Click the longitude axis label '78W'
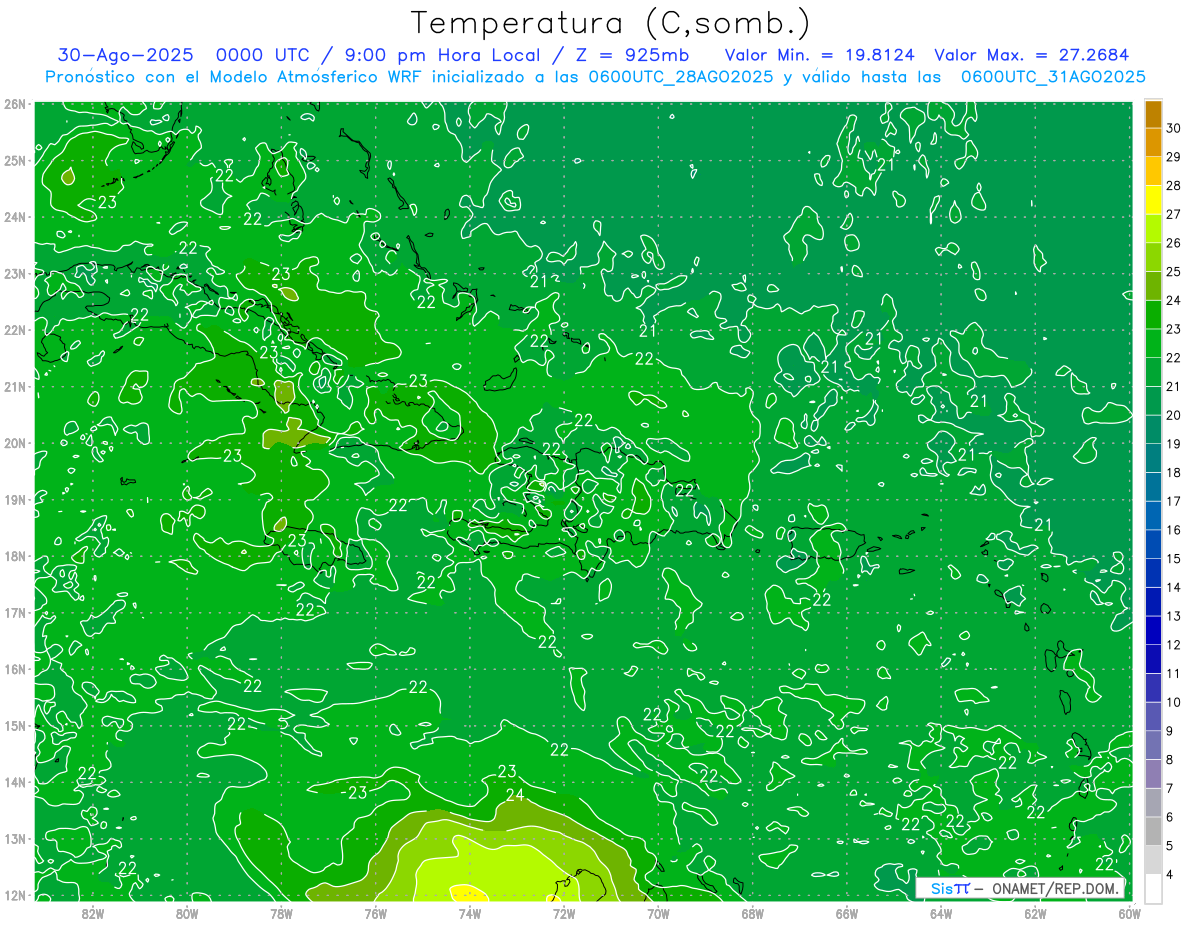The height and width of the screenshot is (927, 1200). 281,913
